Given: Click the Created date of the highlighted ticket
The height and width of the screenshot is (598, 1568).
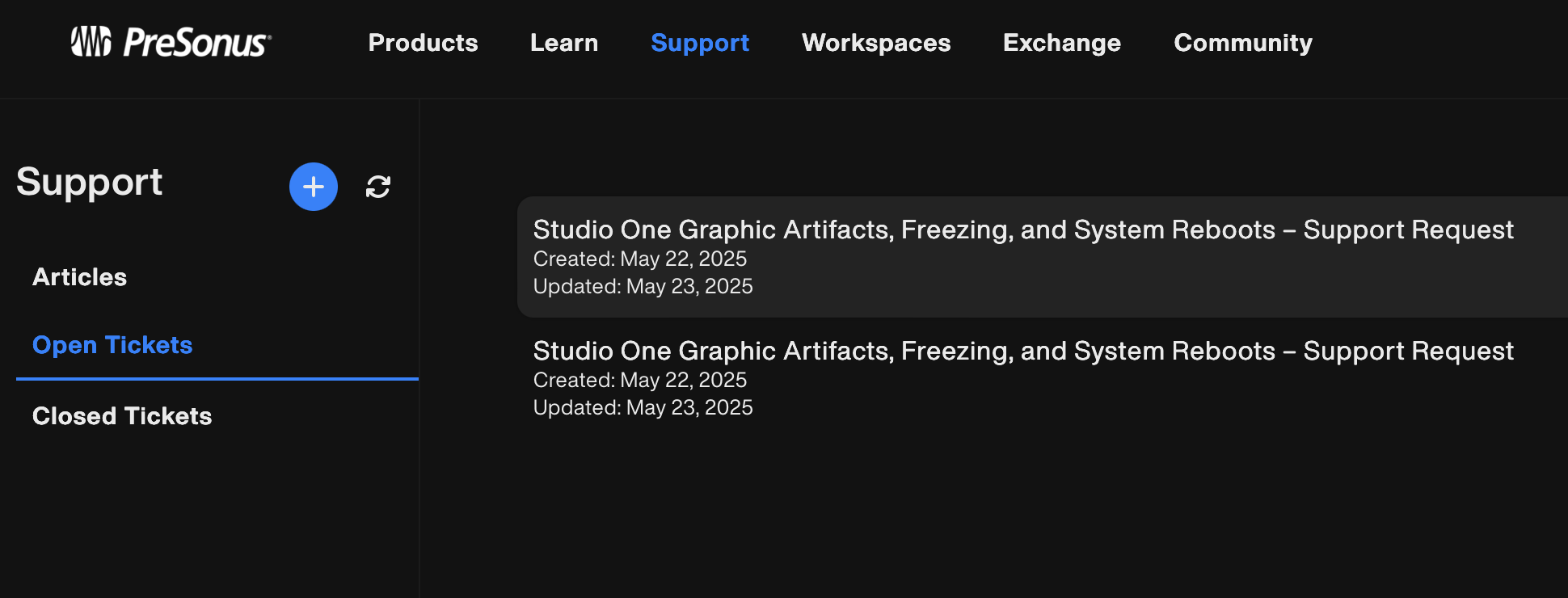Looking at the screenshot, I should (640, 259).
